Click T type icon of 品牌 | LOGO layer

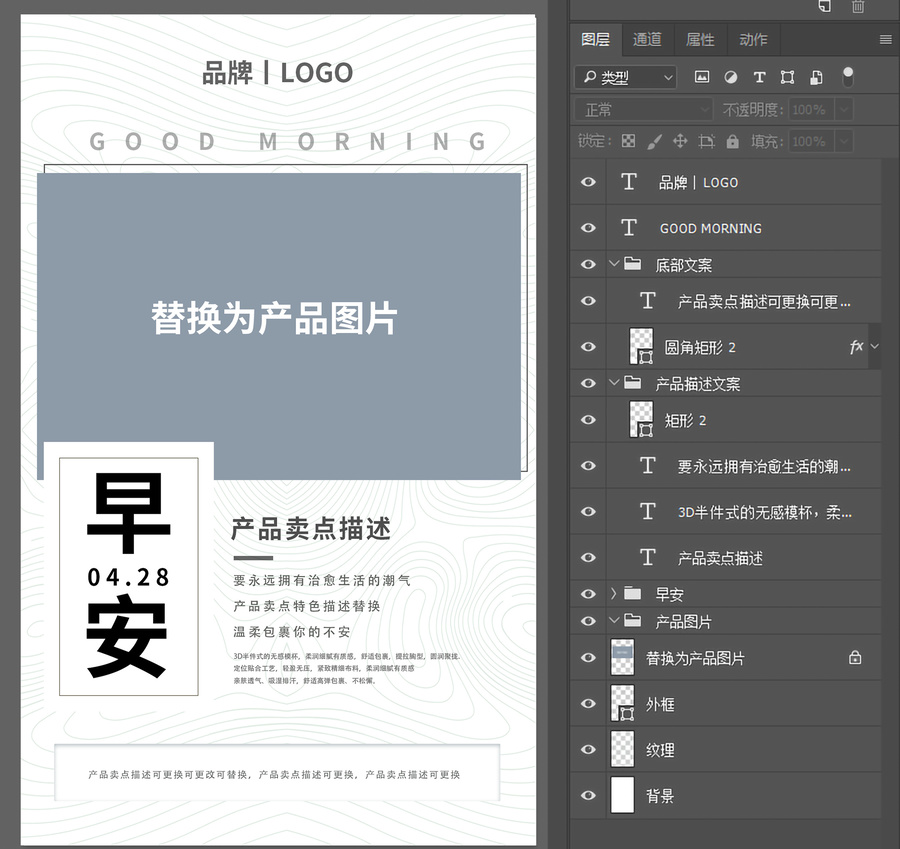[629, 182]
